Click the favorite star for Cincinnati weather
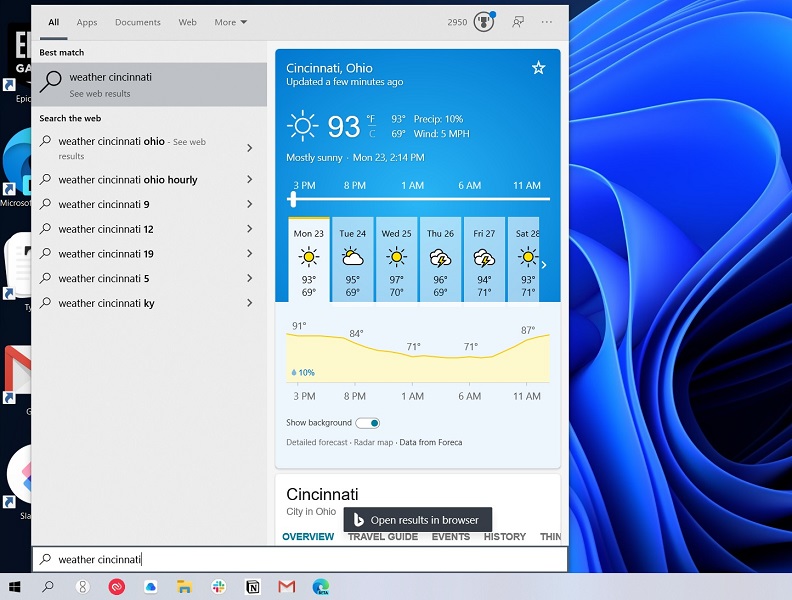 coord(538,68)
